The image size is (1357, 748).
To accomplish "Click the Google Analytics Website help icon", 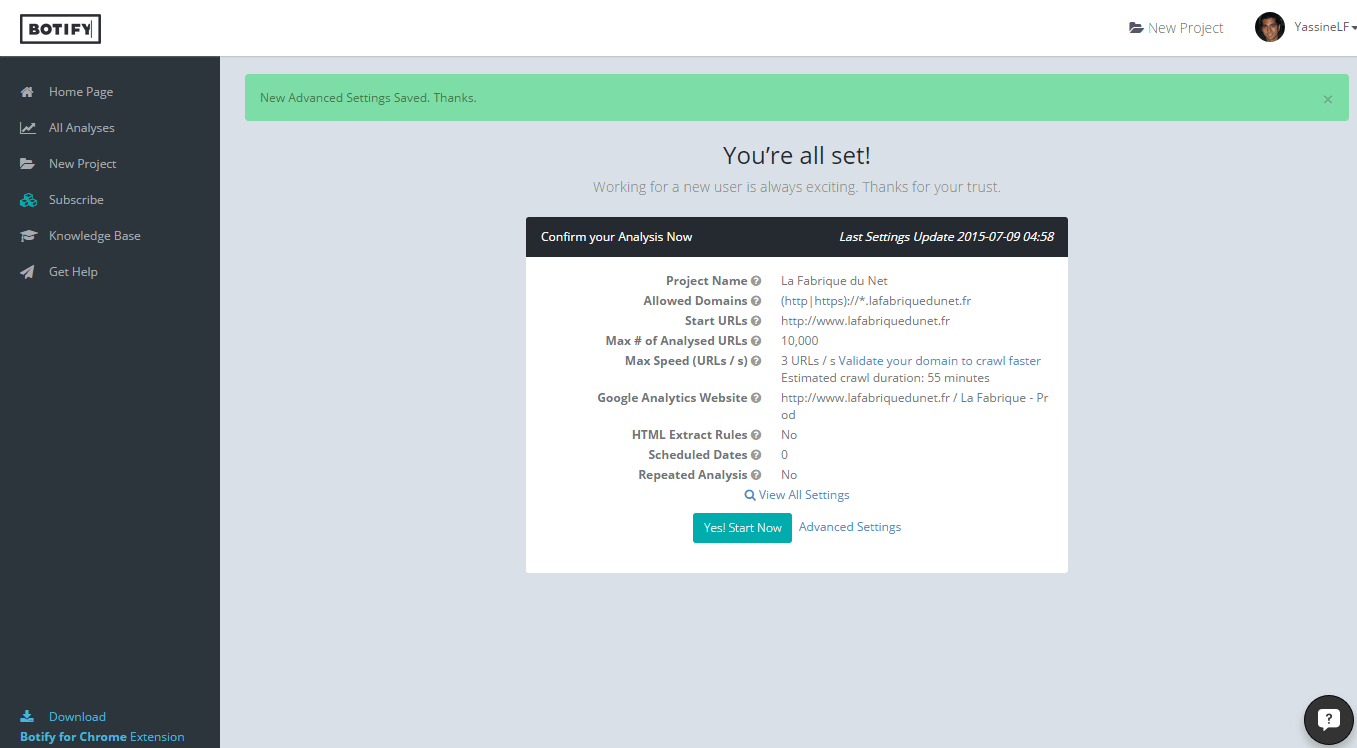I will 757,398.
